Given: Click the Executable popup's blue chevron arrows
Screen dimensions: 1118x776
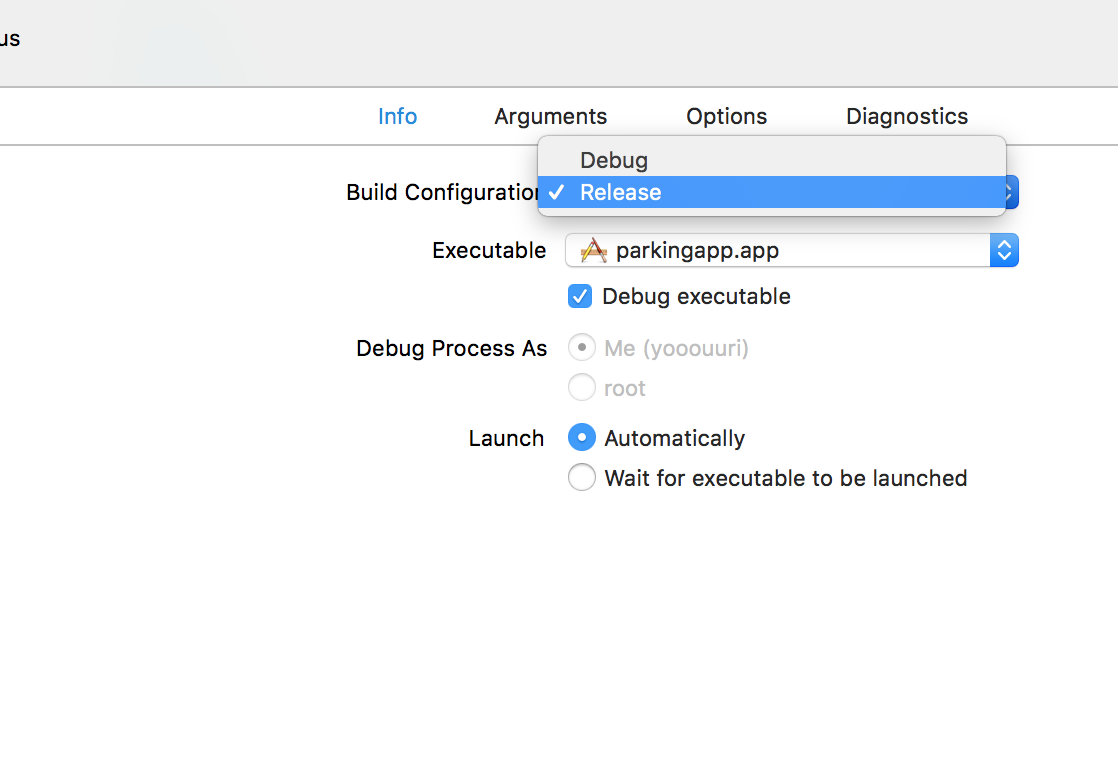Looking at the screenshot, I should (x=1004, y=250).
